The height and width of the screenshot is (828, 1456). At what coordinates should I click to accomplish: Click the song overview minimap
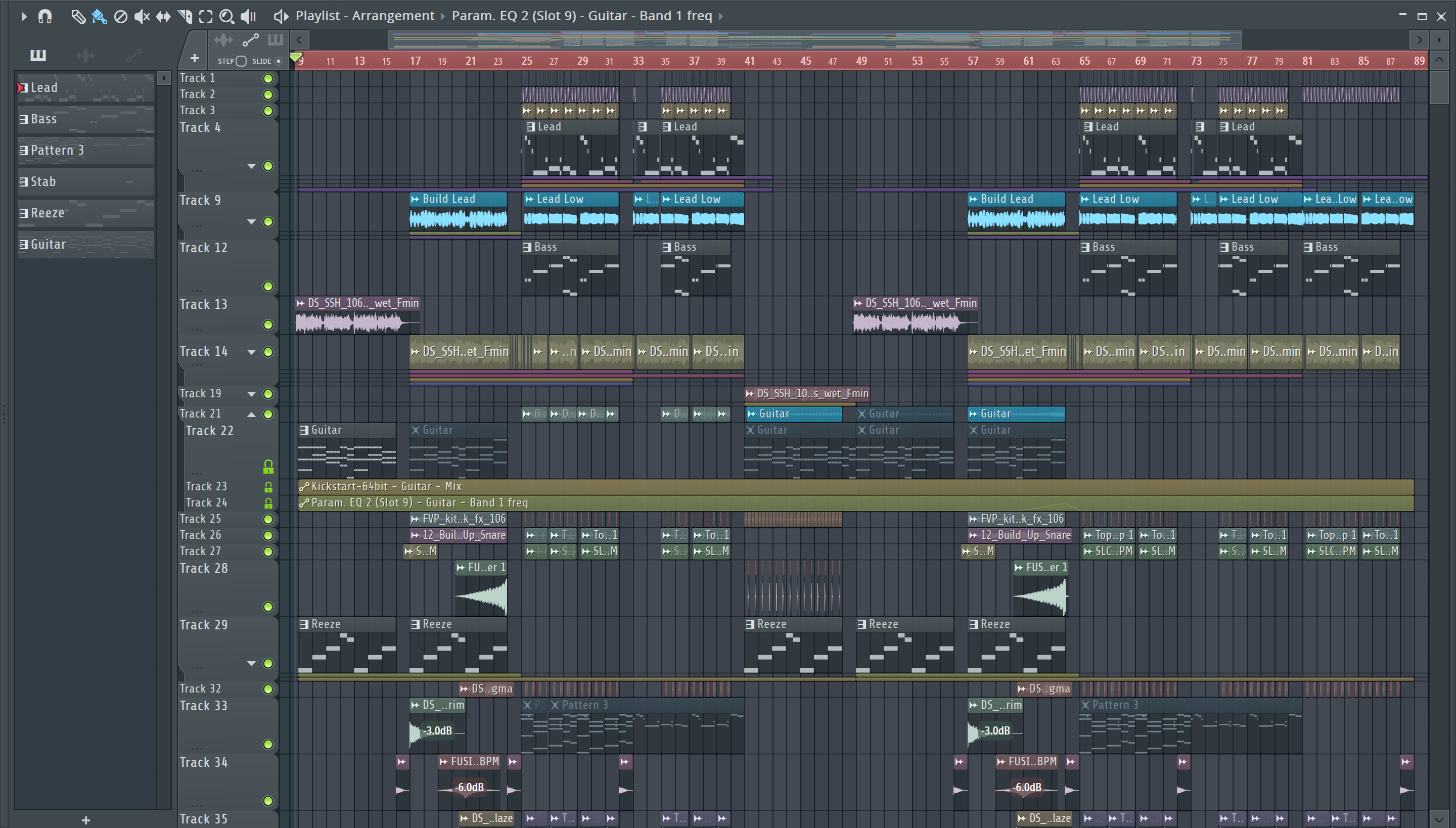click(x=814, y=40)
